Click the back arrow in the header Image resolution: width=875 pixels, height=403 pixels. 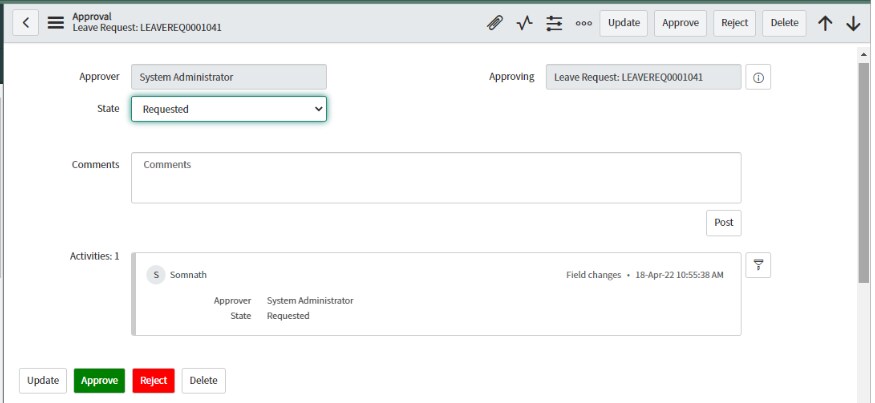pyautogui.click(x=25, y=22)
